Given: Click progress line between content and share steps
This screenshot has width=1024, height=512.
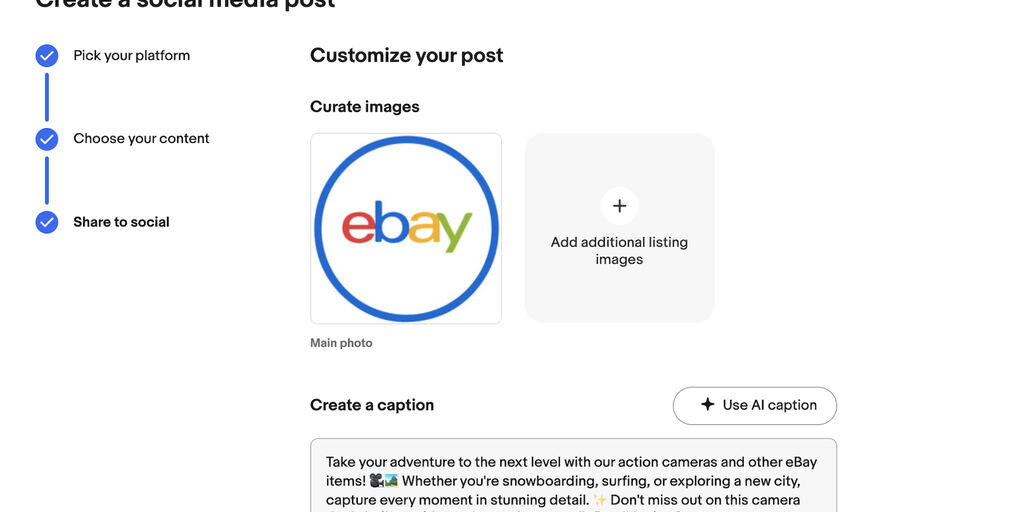Looking at the screenshot, I should click(x=47, y=180).
